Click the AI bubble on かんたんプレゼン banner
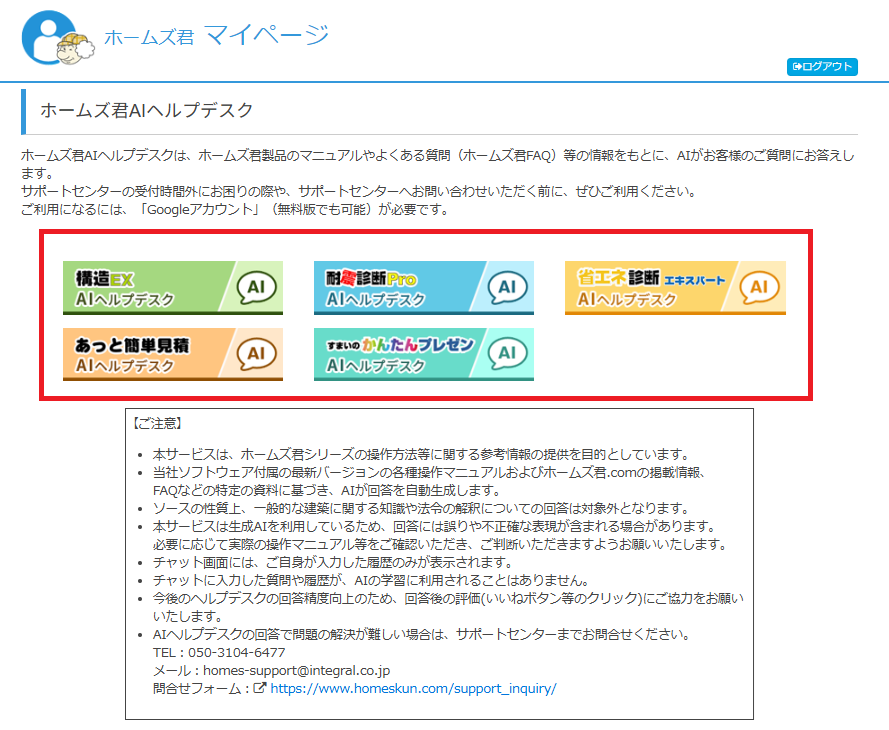This screenshot has width=889, height=730. tap(505, 354)
